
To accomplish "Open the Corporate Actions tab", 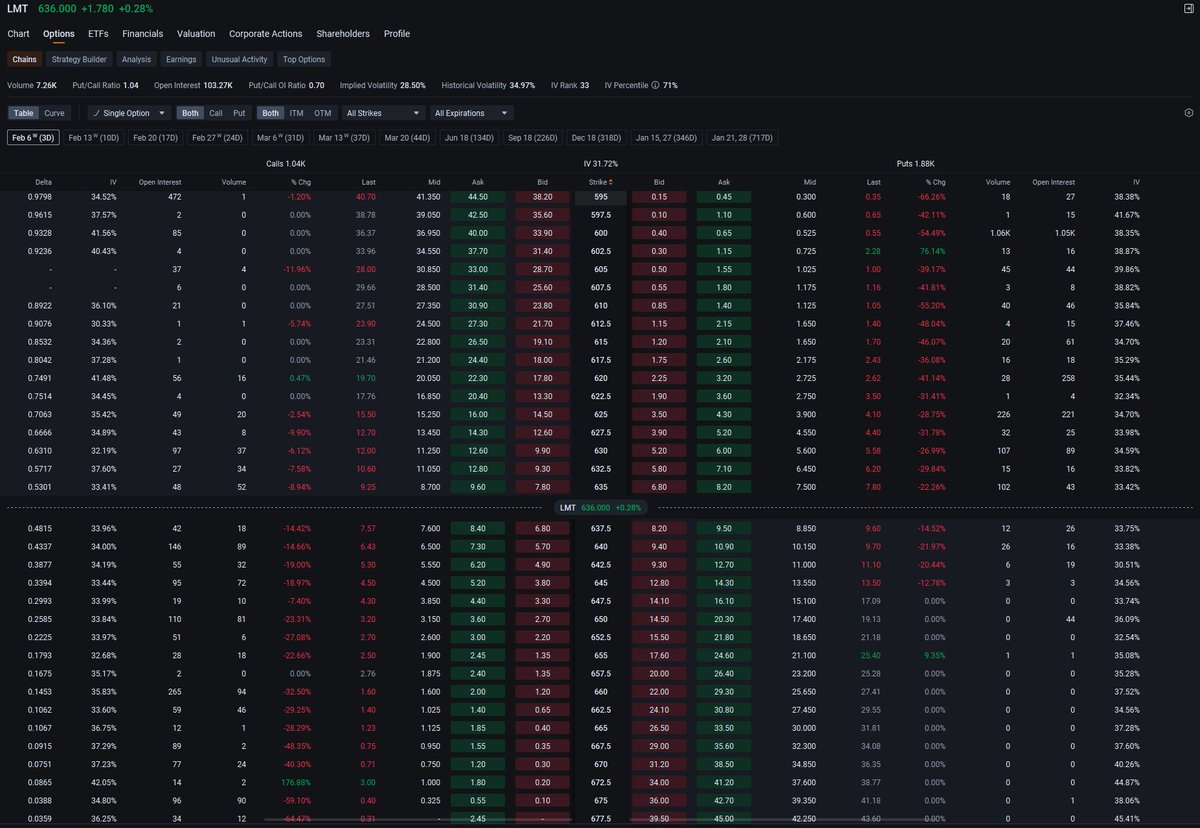I will [x=265, y=34].
